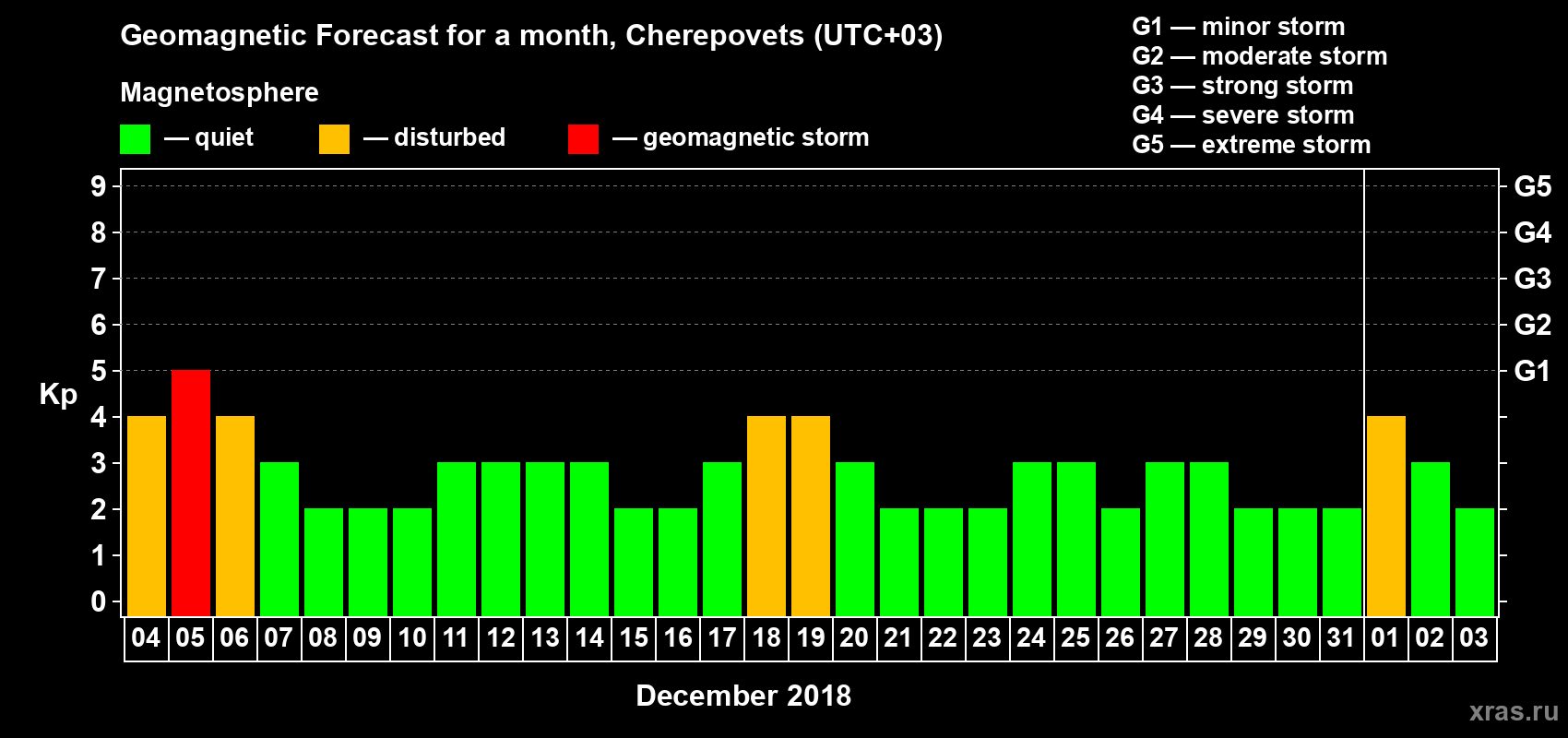The image size is (1568, 738).
Task: Click the Kp axis title
Action: click(58, 395)
